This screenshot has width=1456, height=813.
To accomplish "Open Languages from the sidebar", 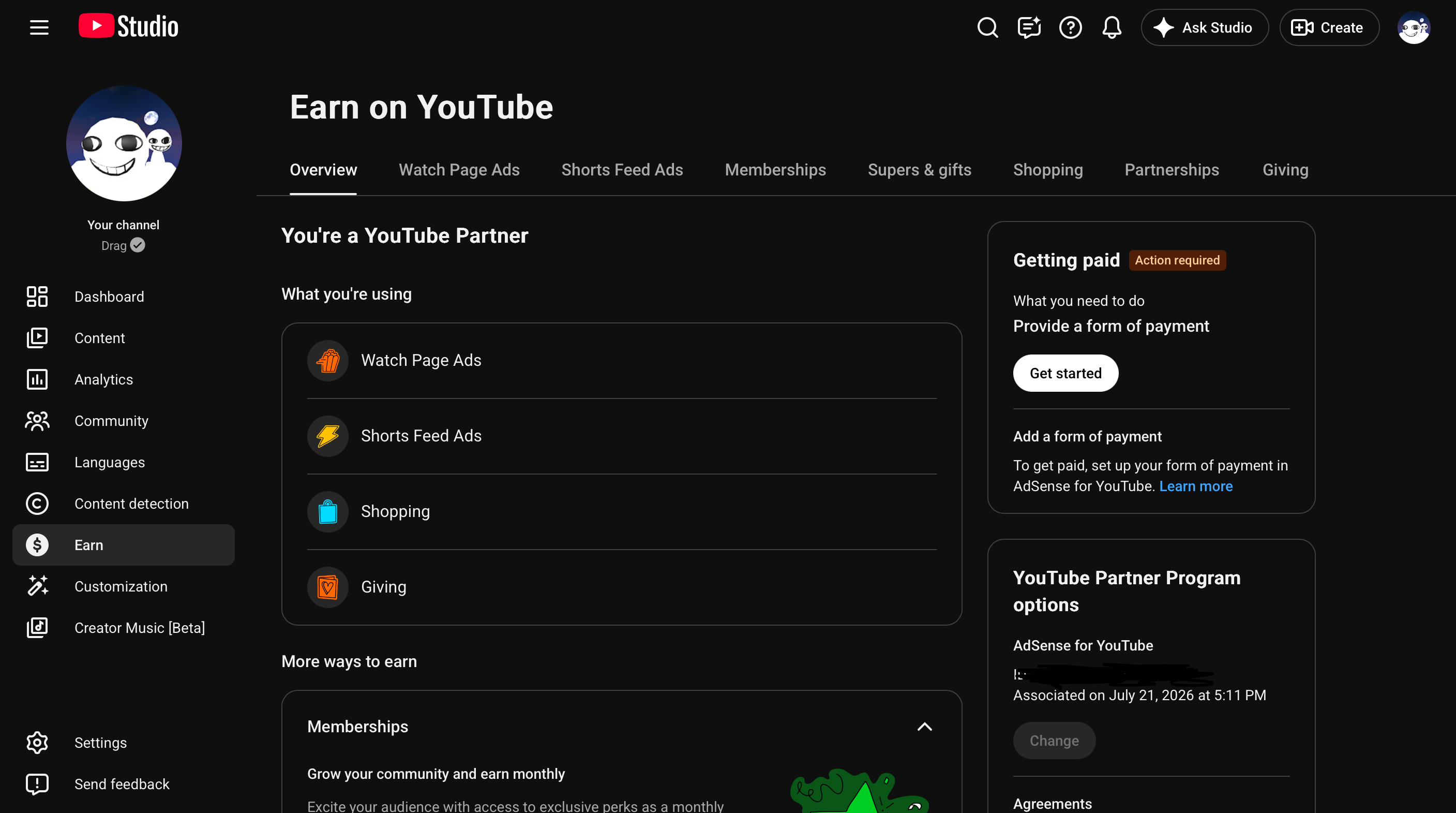I will 123,462.
